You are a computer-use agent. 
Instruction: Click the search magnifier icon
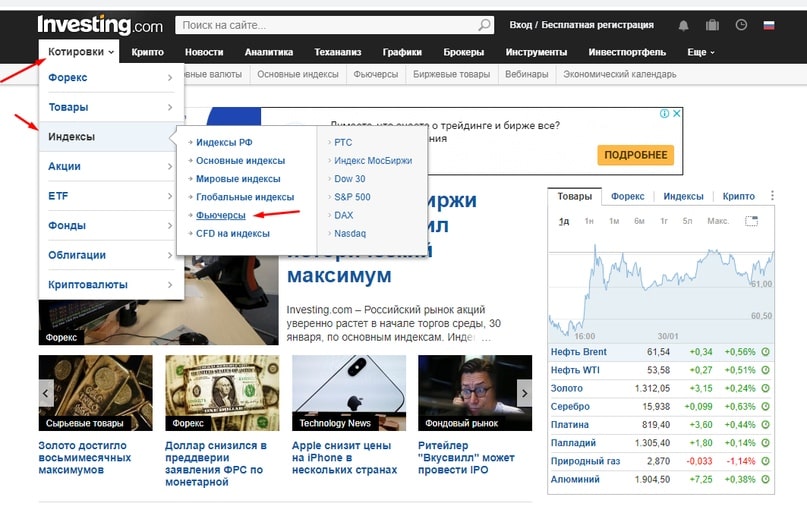484,25
